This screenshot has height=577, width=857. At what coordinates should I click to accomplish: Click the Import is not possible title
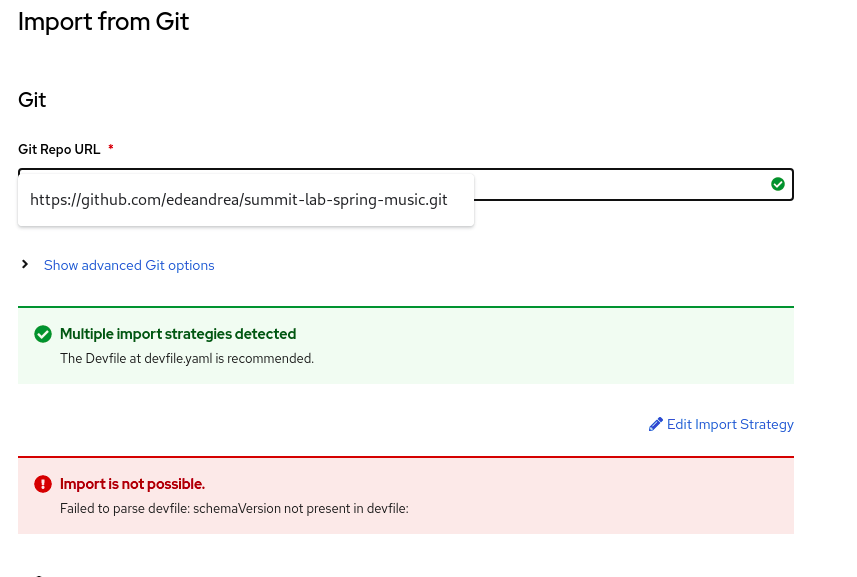[132, 484]
